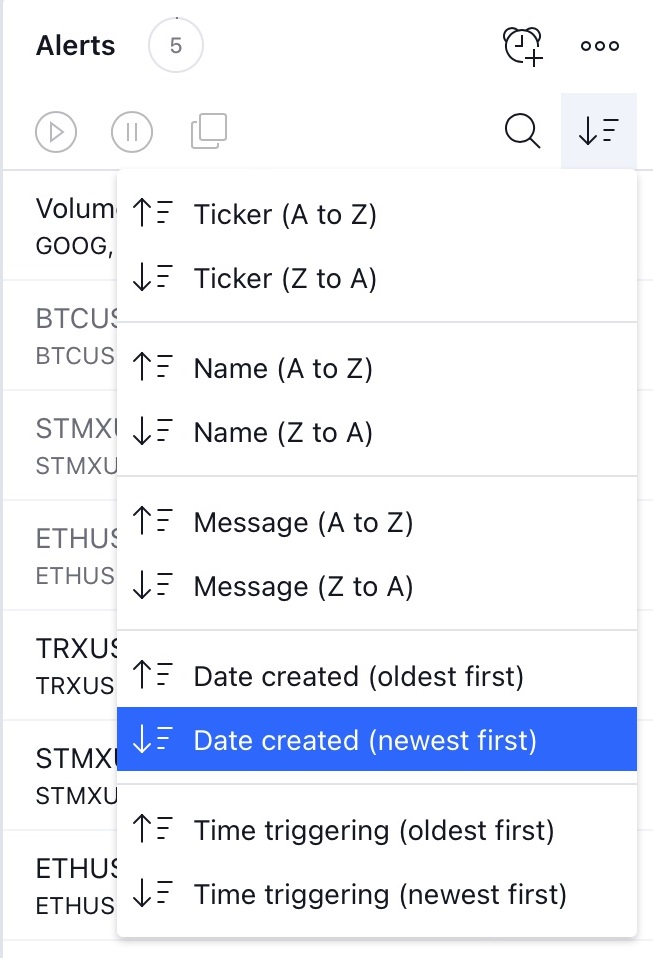Select Time triggering (oldest first)
This screenshot has height=958, width=653.
(377, 830)
